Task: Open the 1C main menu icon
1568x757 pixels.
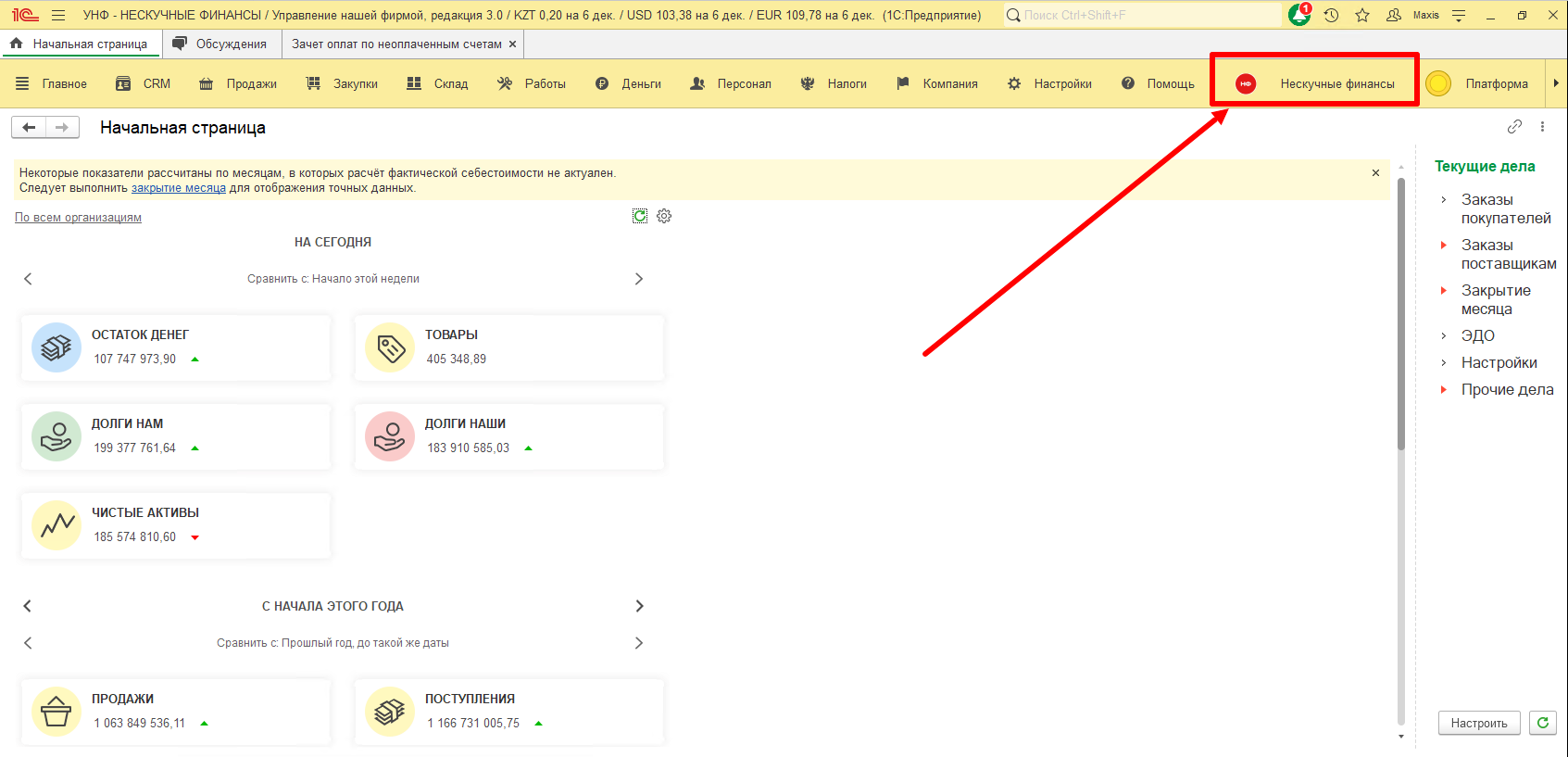Action: 25,15
